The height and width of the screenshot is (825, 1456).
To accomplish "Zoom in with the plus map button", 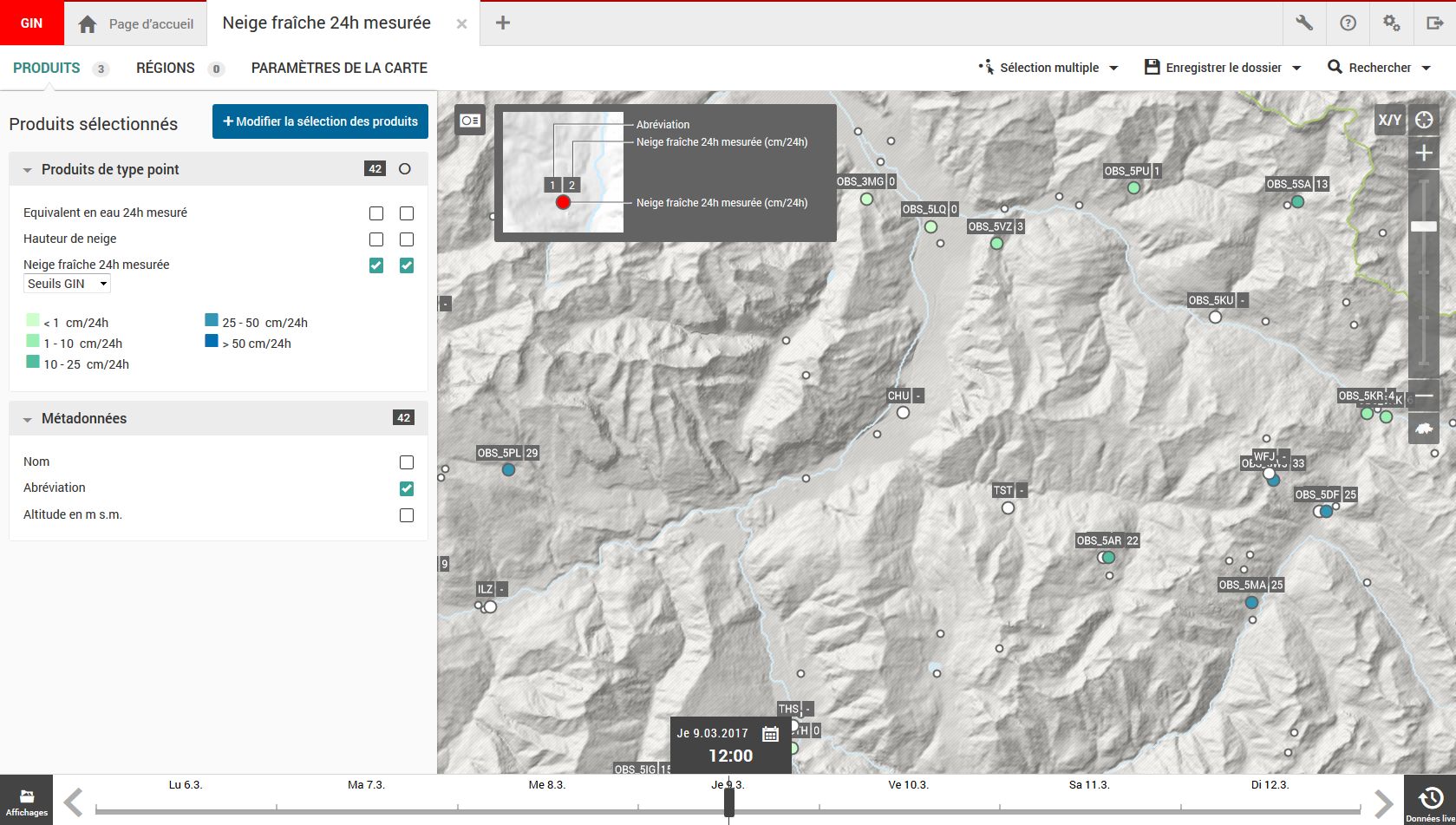I will tap(1424, 154).
